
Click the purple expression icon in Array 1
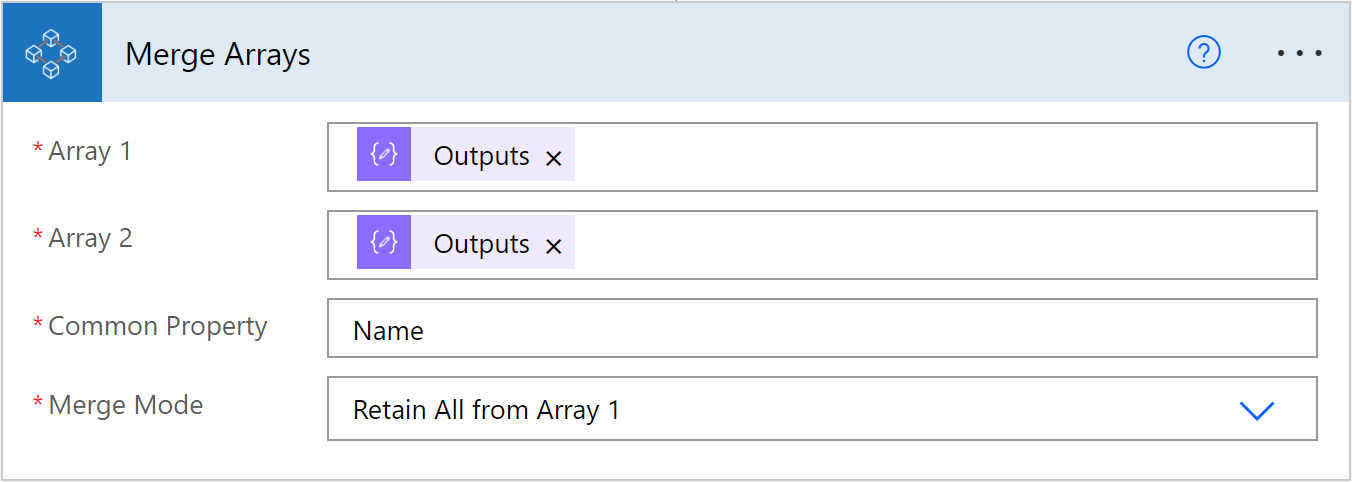tap(384, 154)
